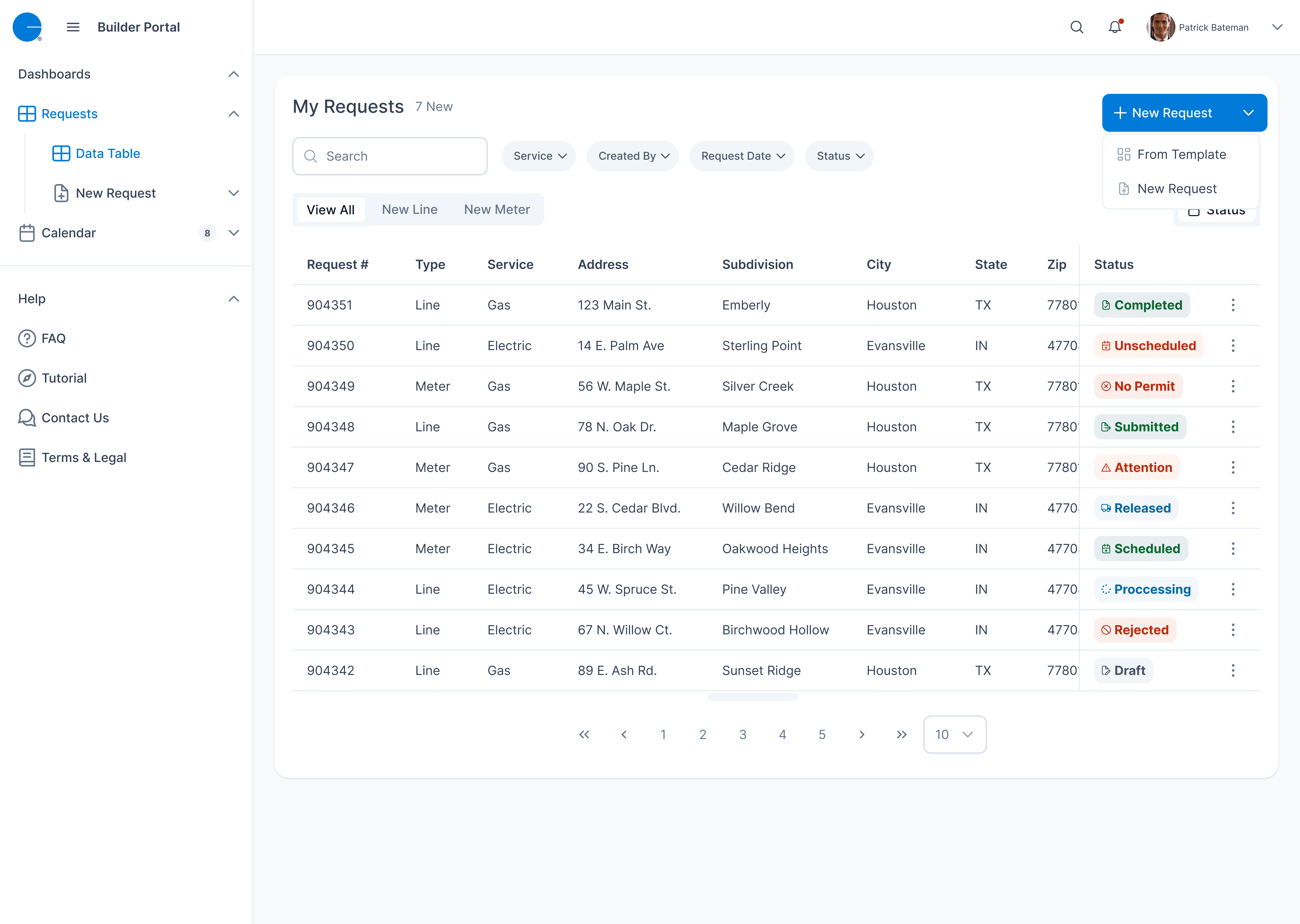
Task: Open the Status filter dropdown
Action: (x=839, y=156)
